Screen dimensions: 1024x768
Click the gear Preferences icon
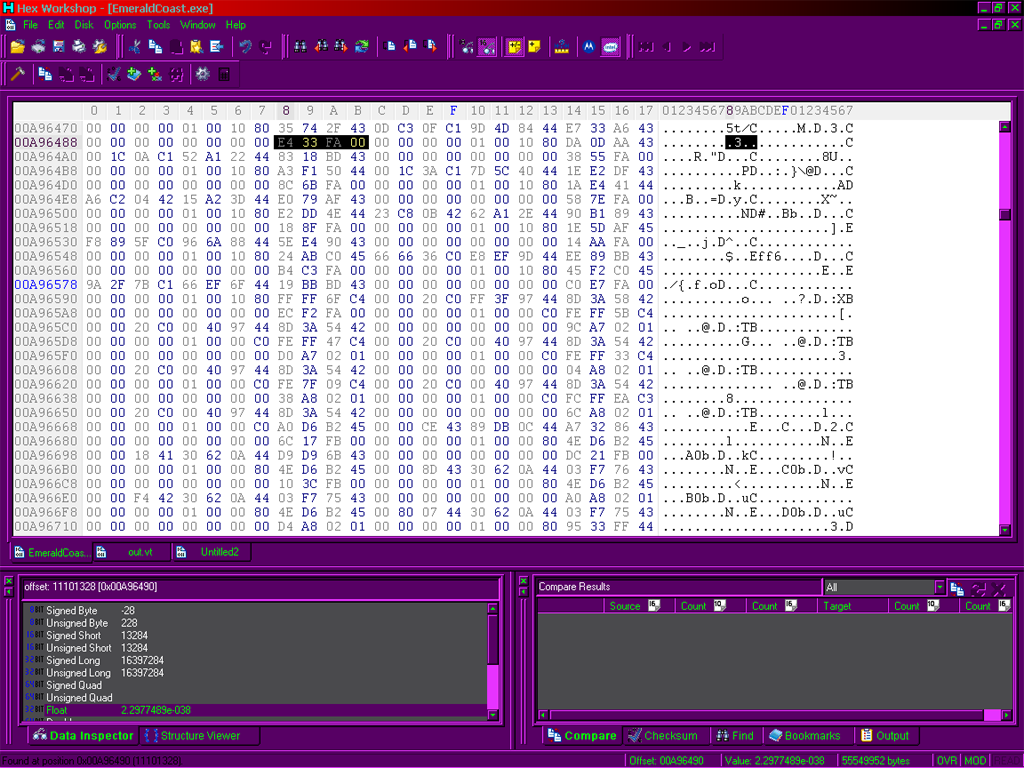click(202, 74)
